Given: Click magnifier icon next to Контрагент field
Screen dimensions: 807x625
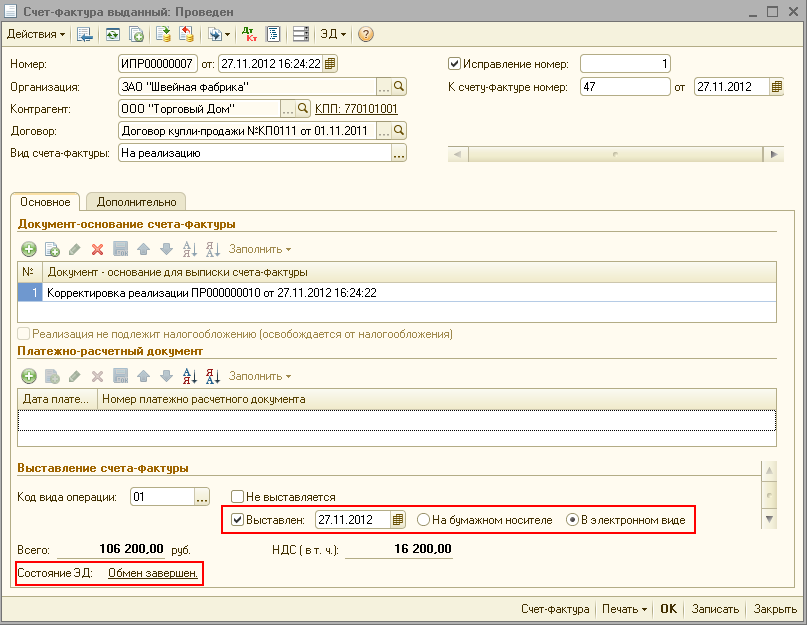Looking at the screenshot, I should pos(305,109).
